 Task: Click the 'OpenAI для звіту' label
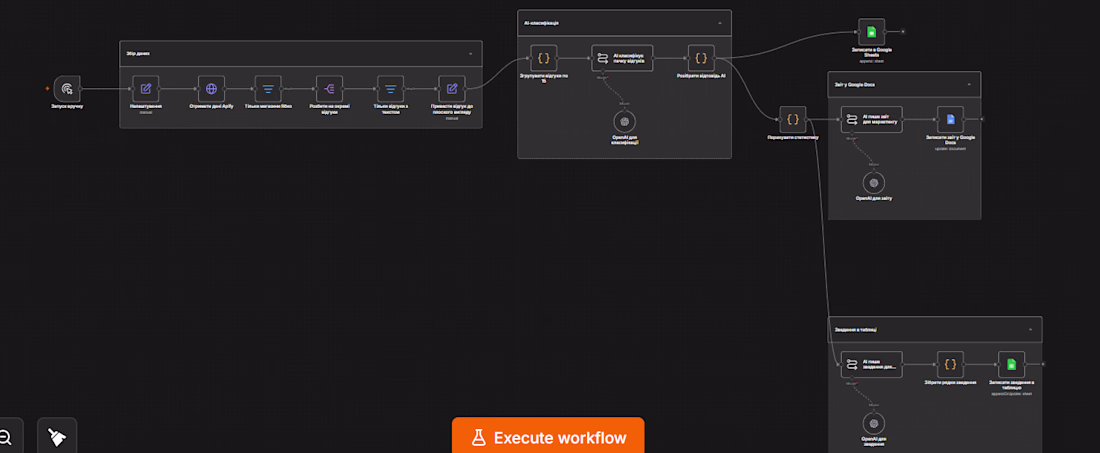coord(873,198)
